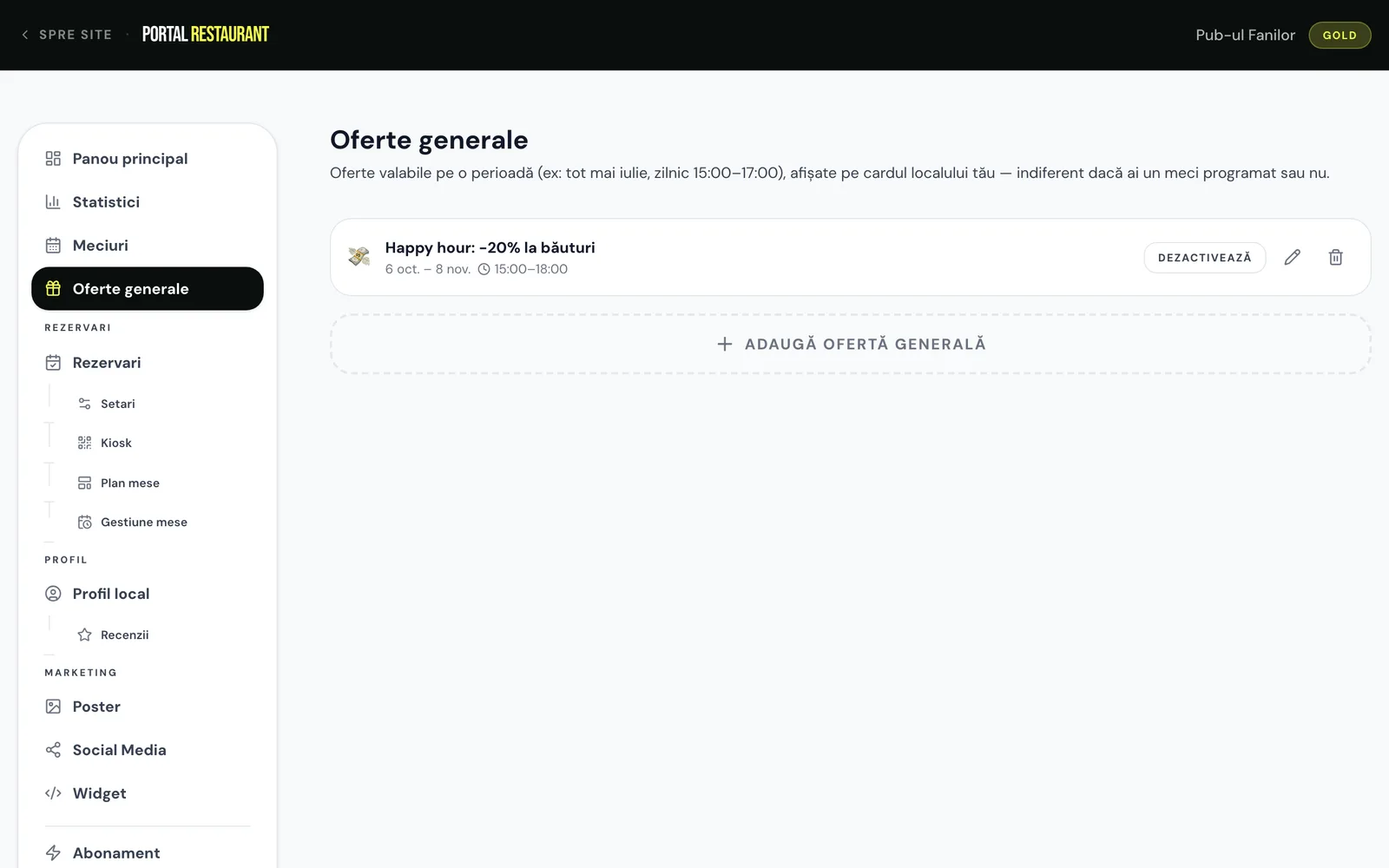Image resolution: width=1389 pixels, height=868 pixels.
Task: Click the GOLD plan badge
Action: point(1340,36)
